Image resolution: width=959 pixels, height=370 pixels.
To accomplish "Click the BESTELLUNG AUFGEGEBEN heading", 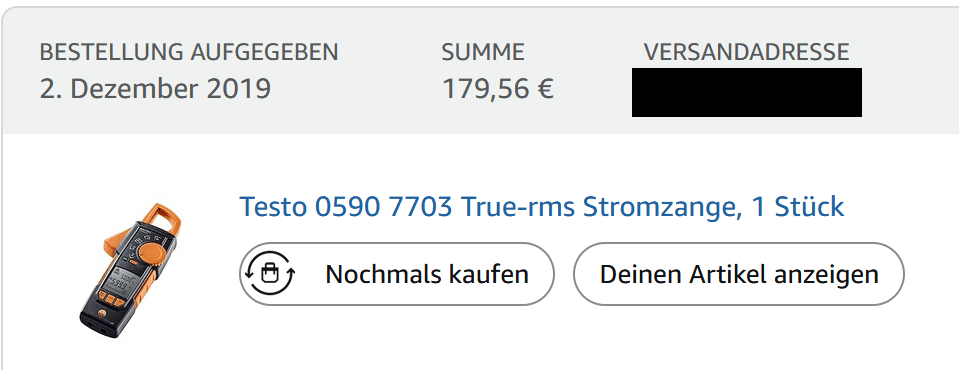I will (189, 52).
